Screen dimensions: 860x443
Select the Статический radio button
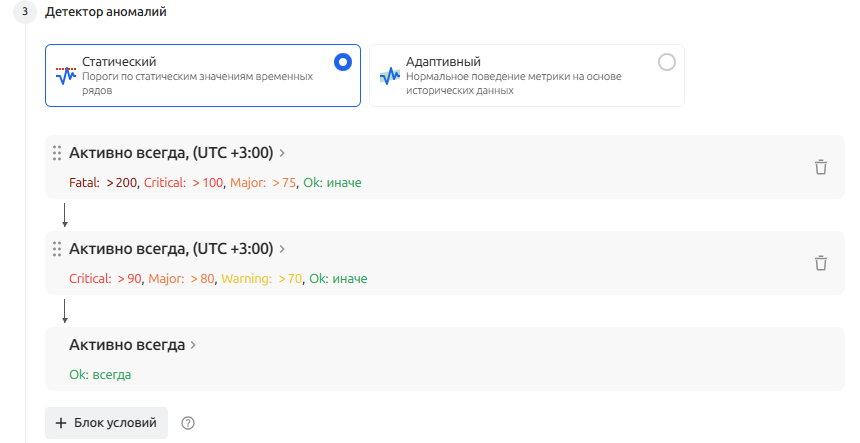coord(343,62)
